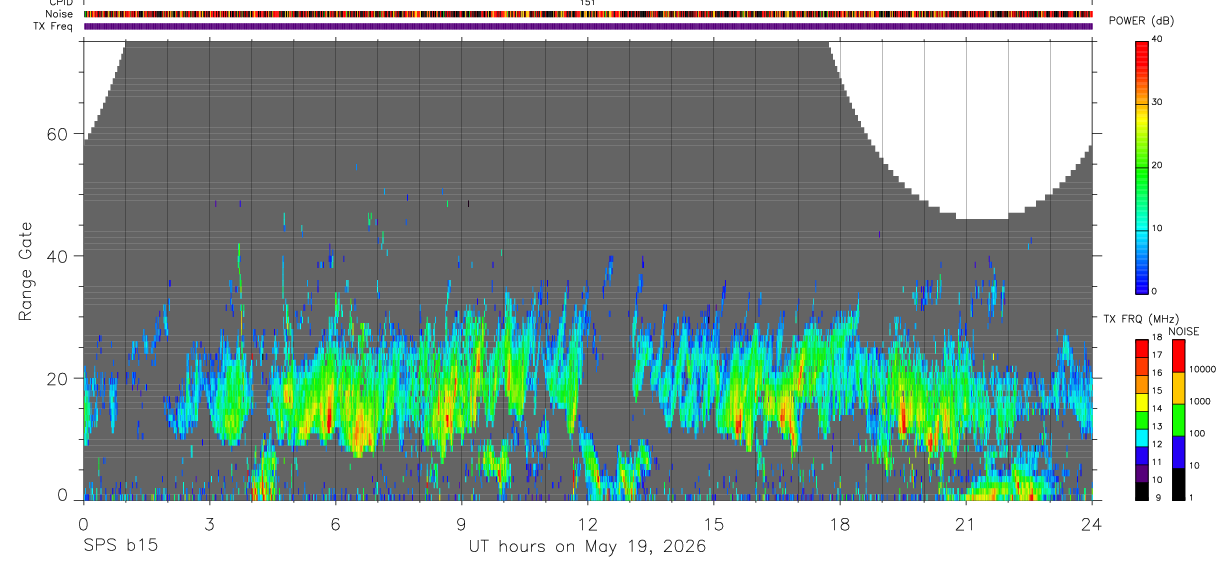Viewport: 1228px width, 567px height.
Task: Click the 13 label on TX FRQ scale
Action: click(1157, 427)
